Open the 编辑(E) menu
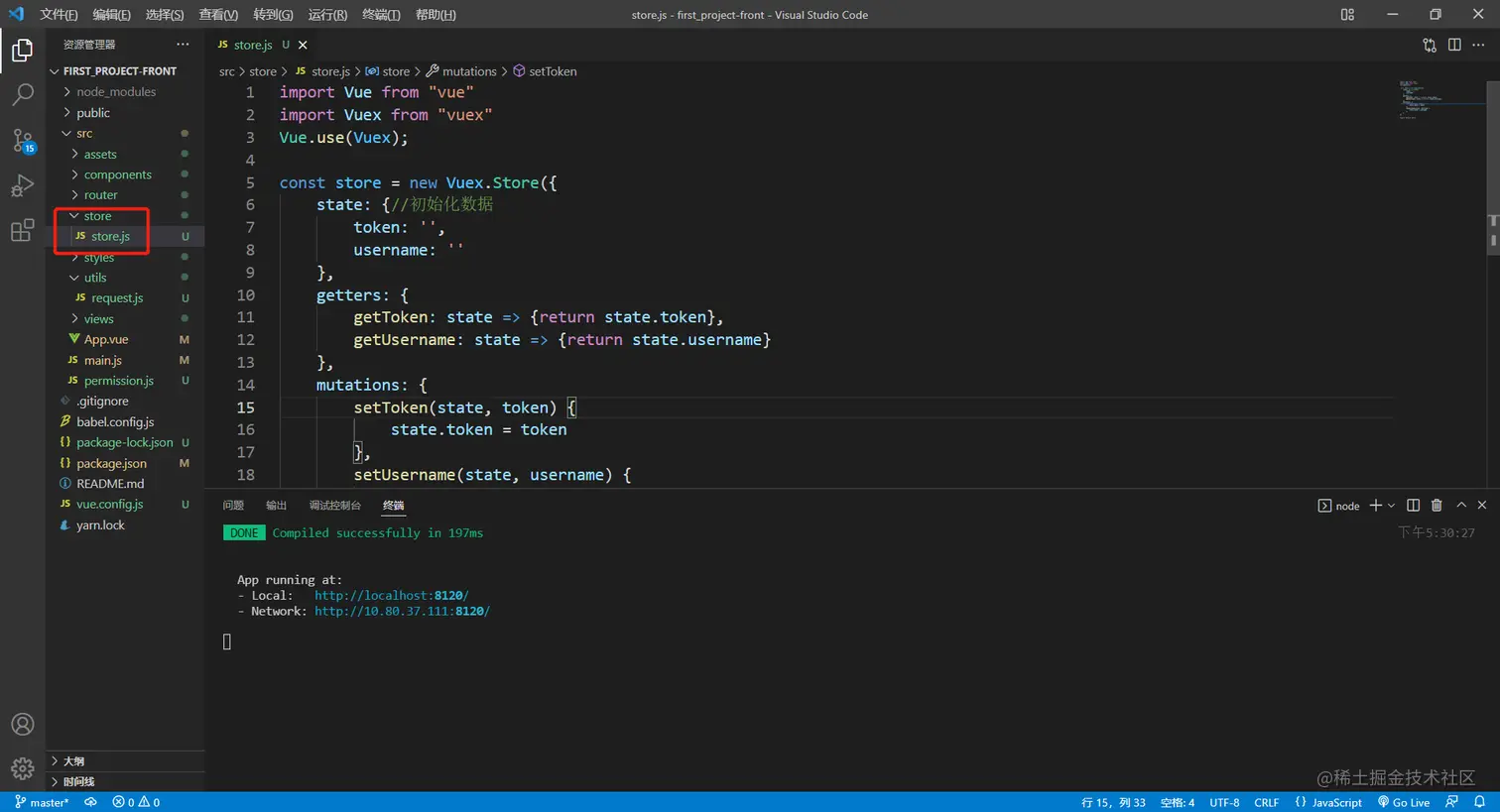Viewport: 1500px width, 812px height. tap(111, 15)
